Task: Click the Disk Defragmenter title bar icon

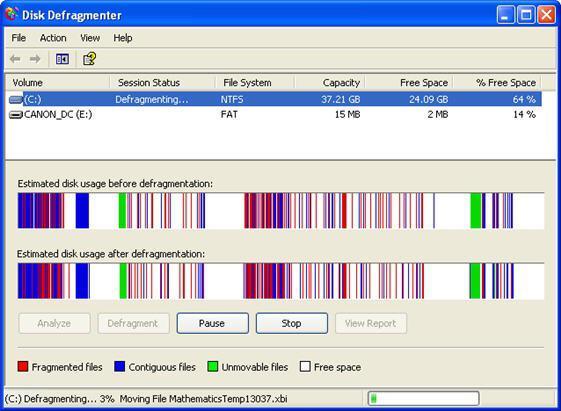Action: click(12, 14)
